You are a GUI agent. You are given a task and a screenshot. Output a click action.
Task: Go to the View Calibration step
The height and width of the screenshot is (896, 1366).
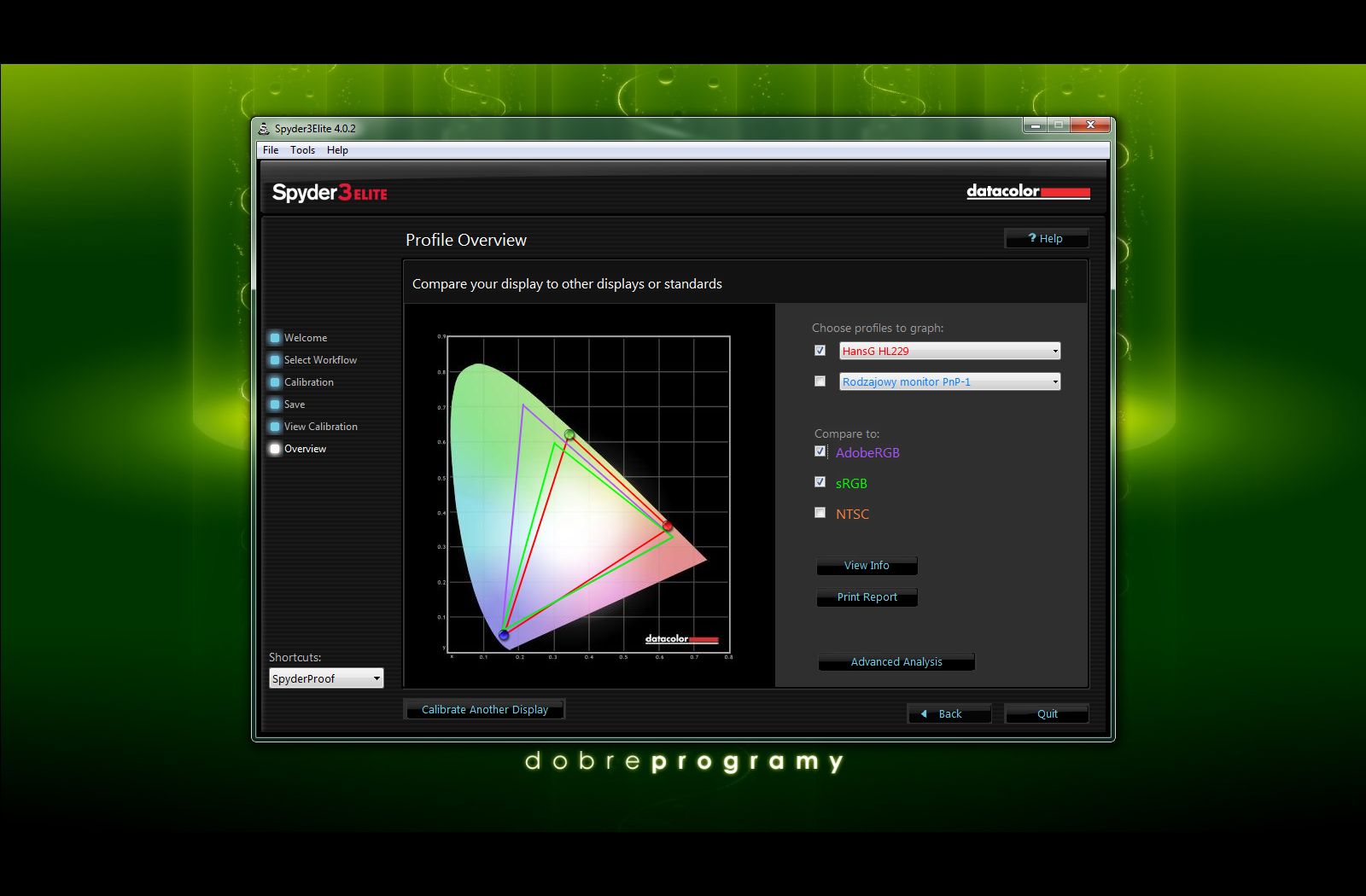pyautogui.click(x=321, y=427)
